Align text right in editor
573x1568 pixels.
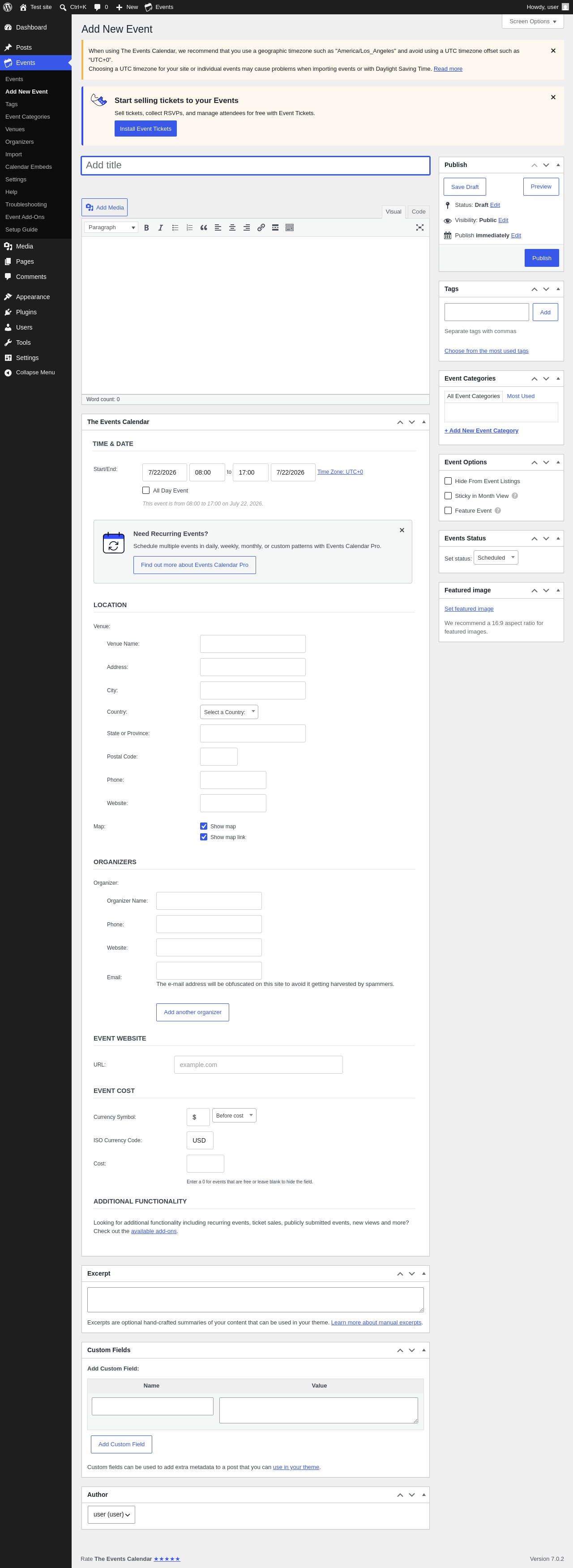[x=246, y=227]
